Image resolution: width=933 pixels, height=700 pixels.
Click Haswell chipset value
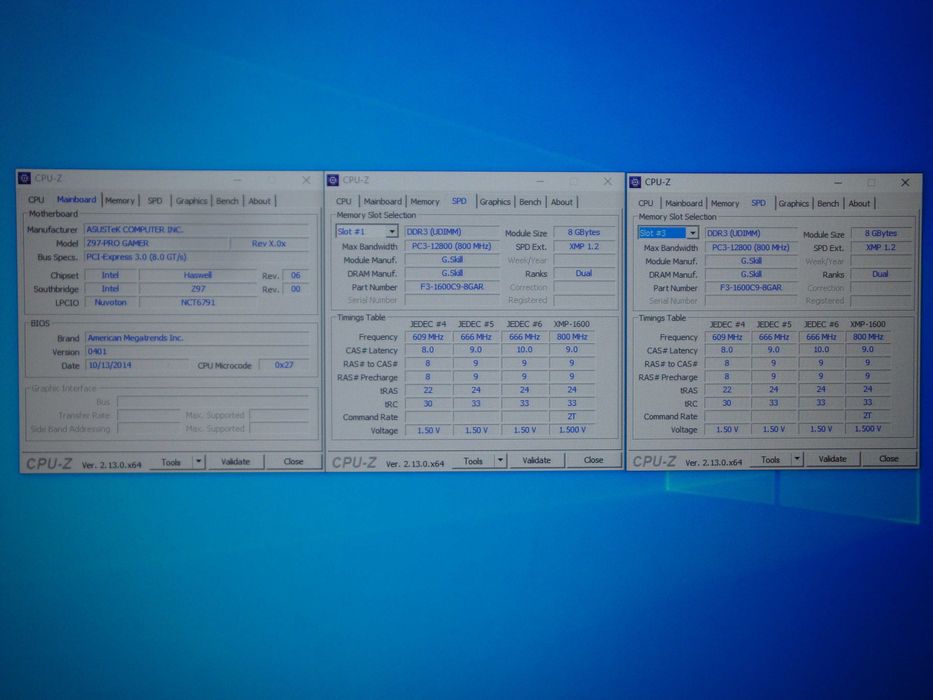click(x=198, y=275)
